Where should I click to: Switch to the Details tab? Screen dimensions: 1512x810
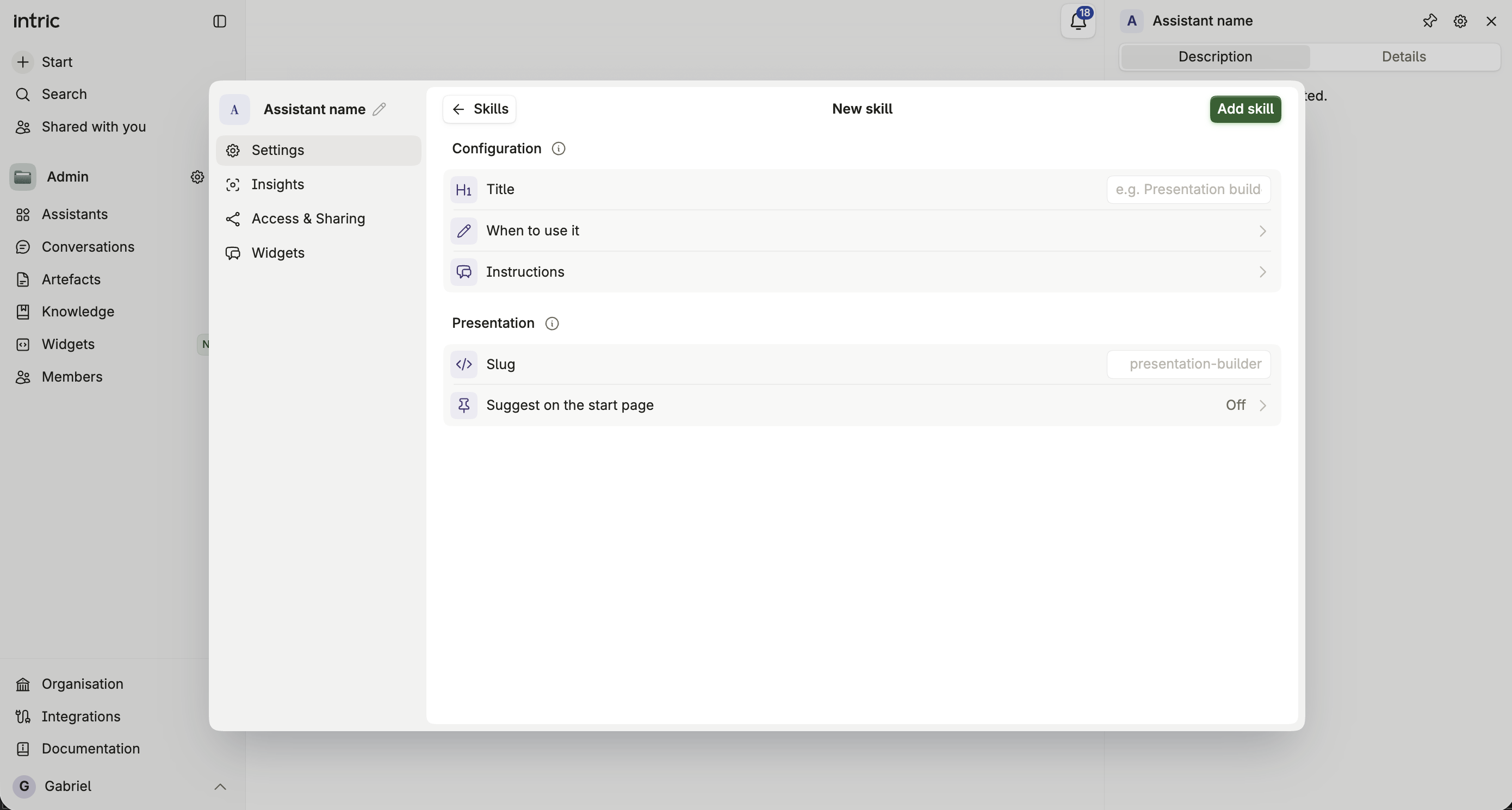coord(1403,57)
